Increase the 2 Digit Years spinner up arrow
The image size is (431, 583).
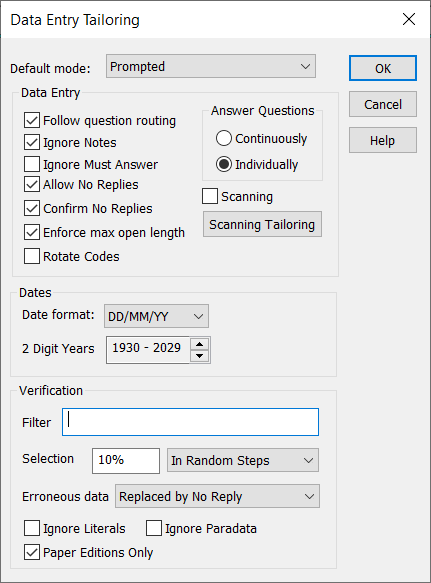coord(200,344)
